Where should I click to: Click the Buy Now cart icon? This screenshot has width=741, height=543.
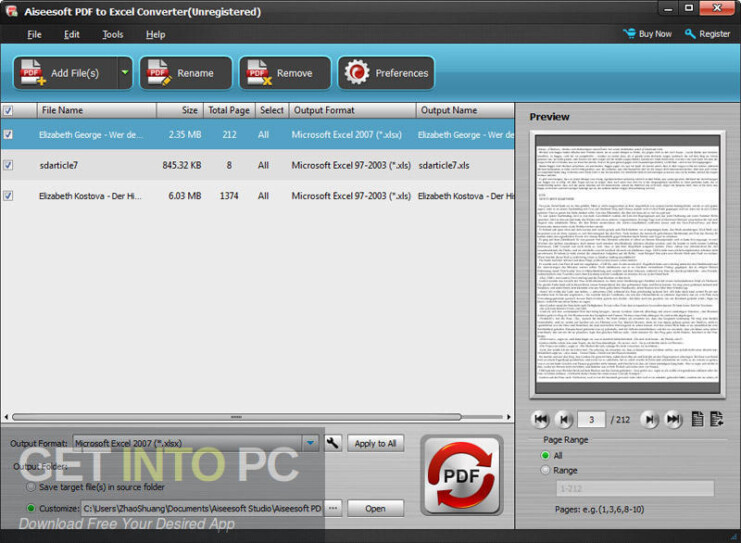629,34
